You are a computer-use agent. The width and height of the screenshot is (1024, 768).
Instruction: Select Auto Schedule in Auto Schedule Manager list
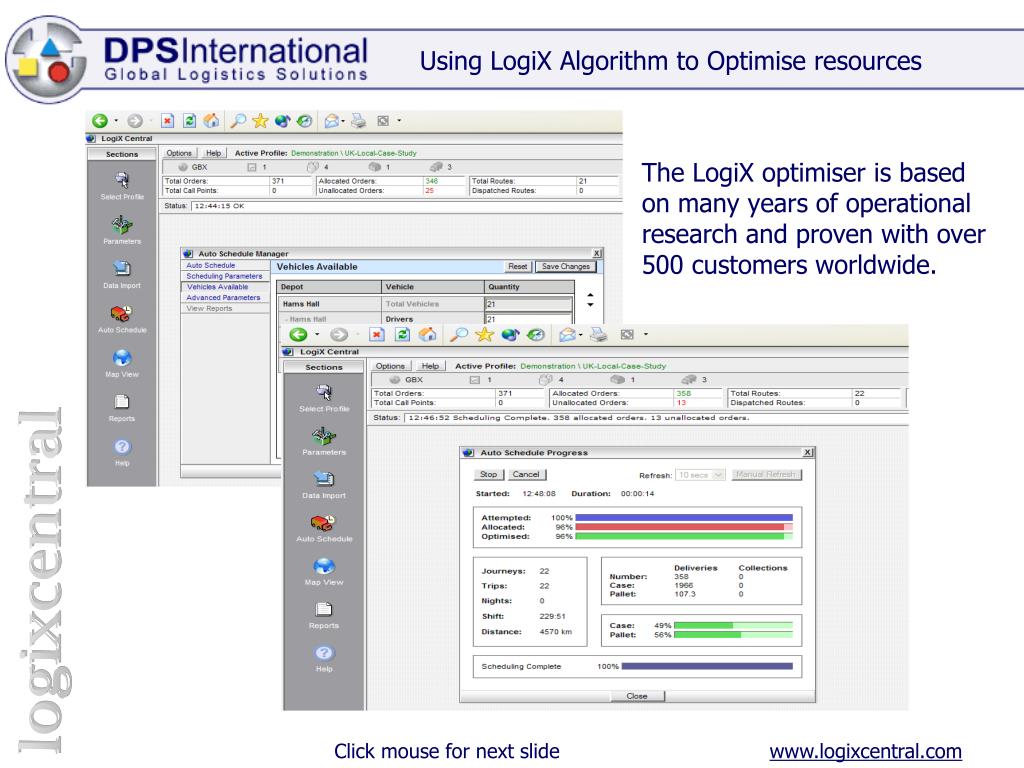coord(210,265)
